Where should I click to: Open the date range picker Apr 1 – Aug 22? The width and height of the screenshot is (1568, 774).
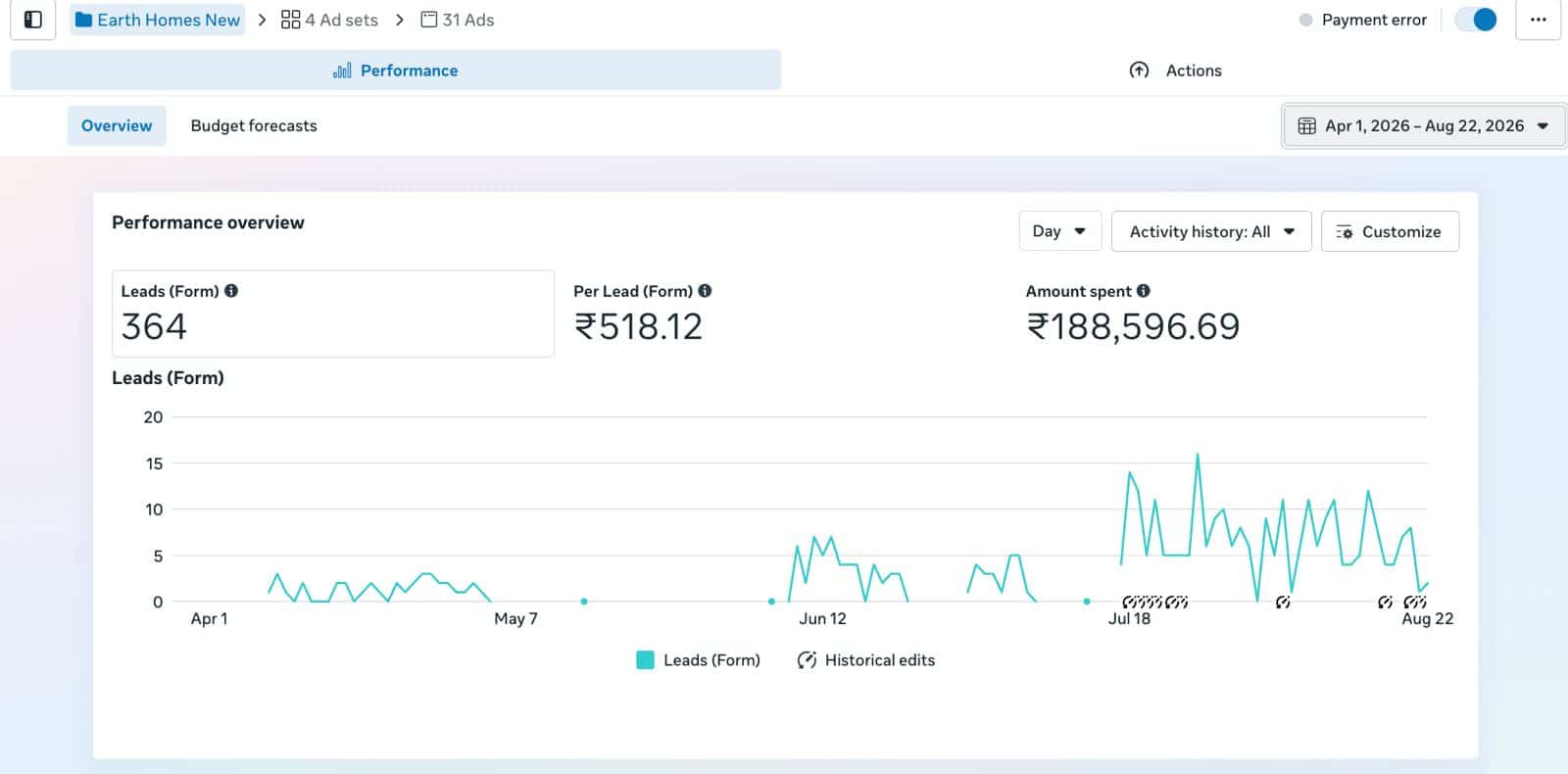(x=1424, y=125)
